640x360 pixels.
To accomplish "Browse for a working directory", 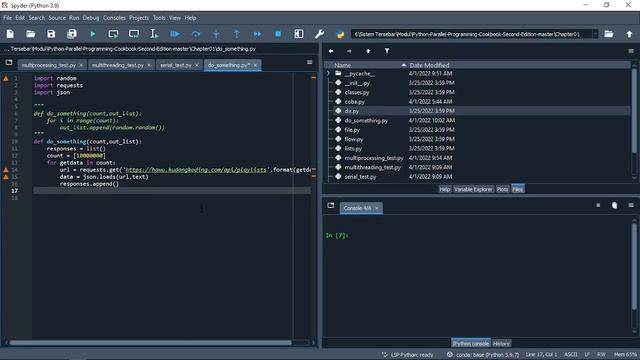I will coord(609,34).
